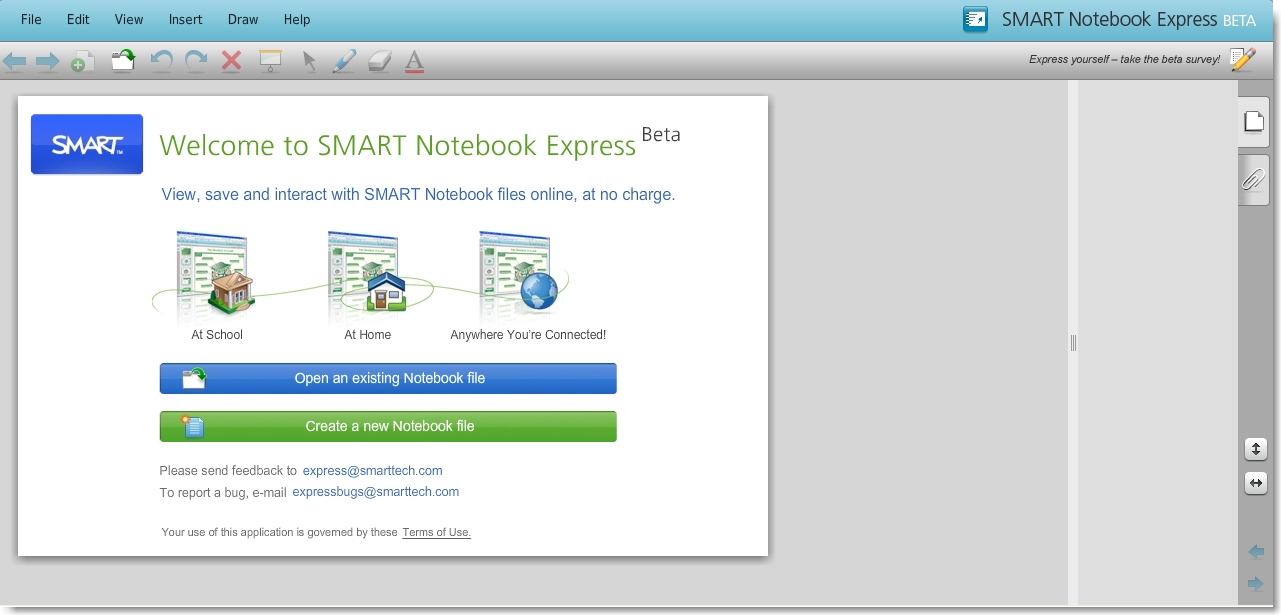
Task: Click the Redo arrow
Action: click(x=194, y=61)
